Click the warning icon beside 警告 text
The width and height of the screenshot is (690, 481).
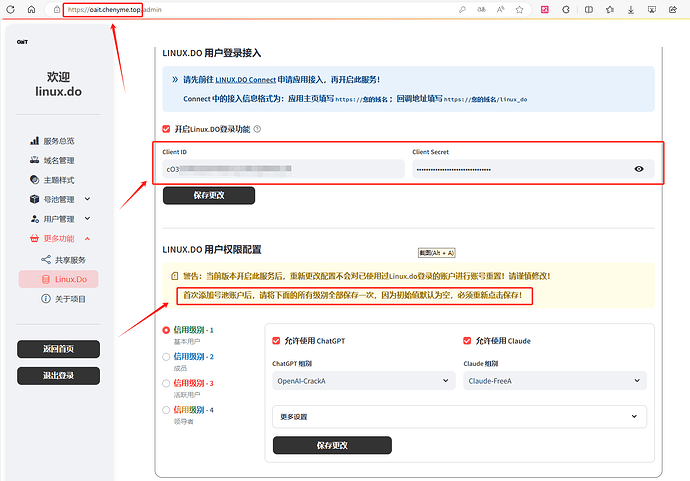click(x=175, y=276)
